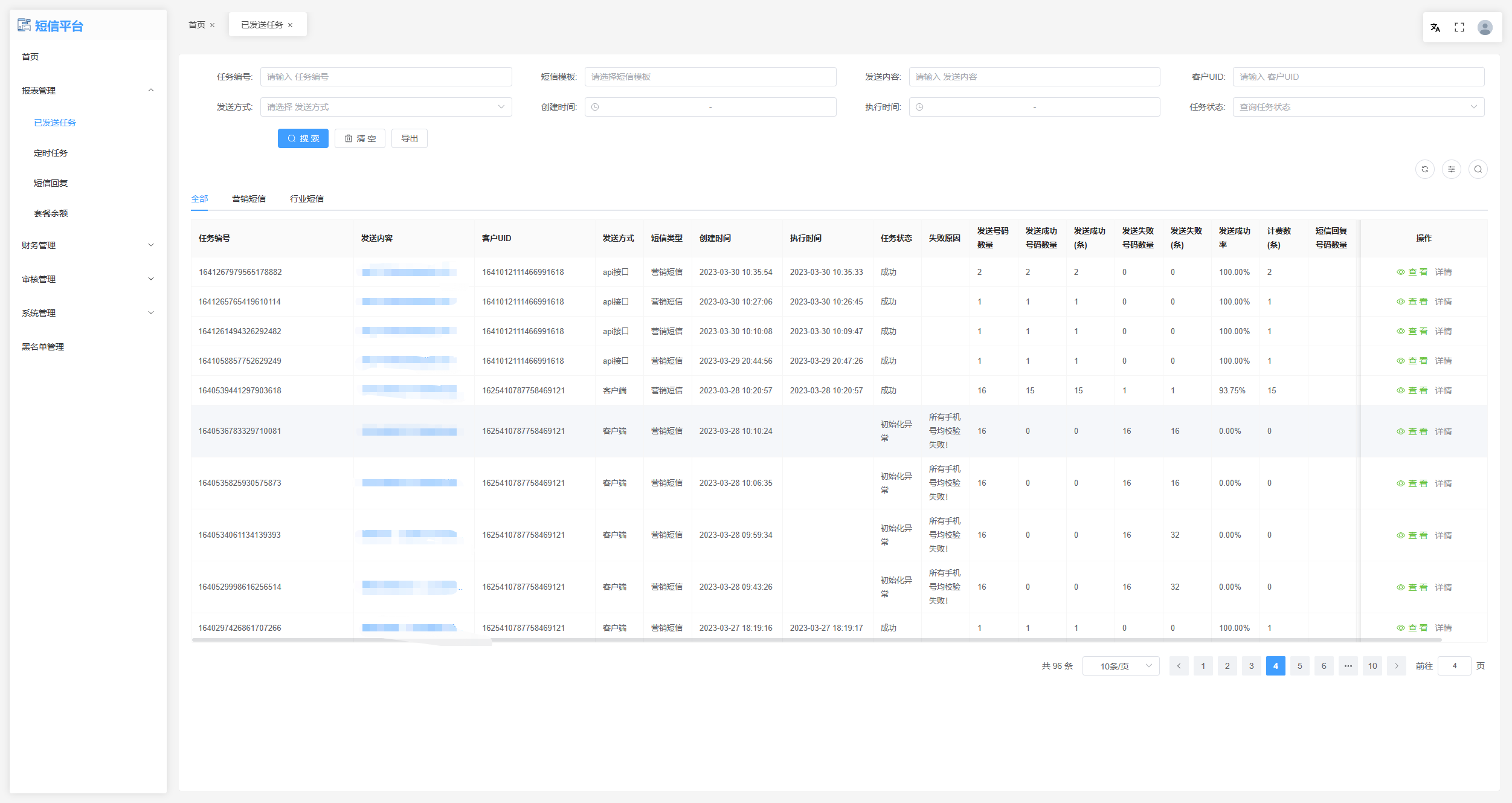Click the 客户UID input field
The height and width of the screenshot is (803, 1512).
(x=1359, y=77)
